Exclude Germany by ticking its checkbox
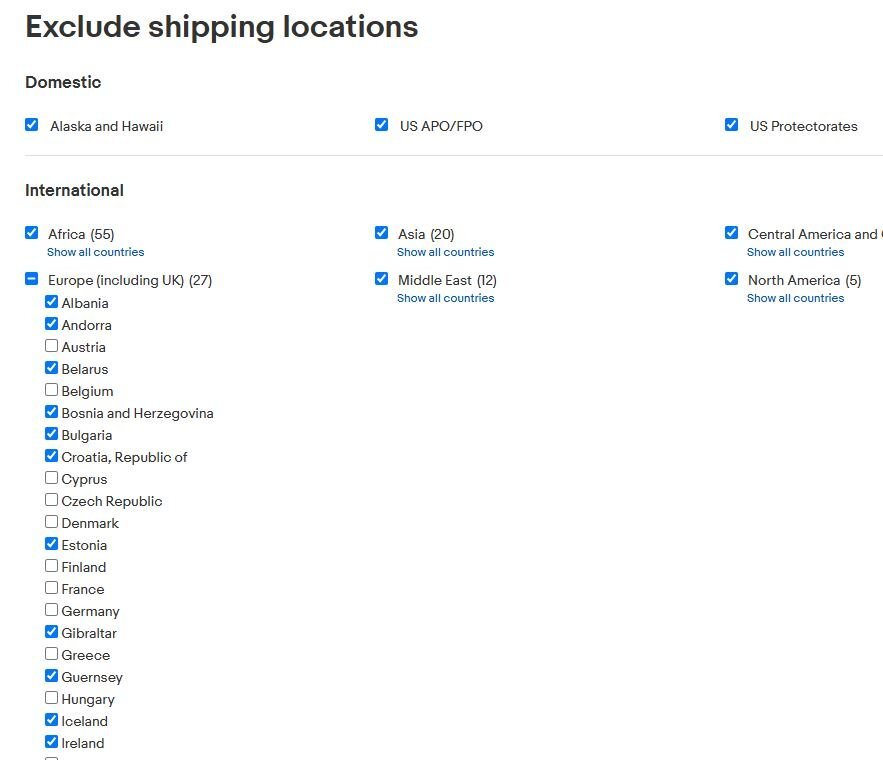The image size is (883, 760). click(51, 610)
